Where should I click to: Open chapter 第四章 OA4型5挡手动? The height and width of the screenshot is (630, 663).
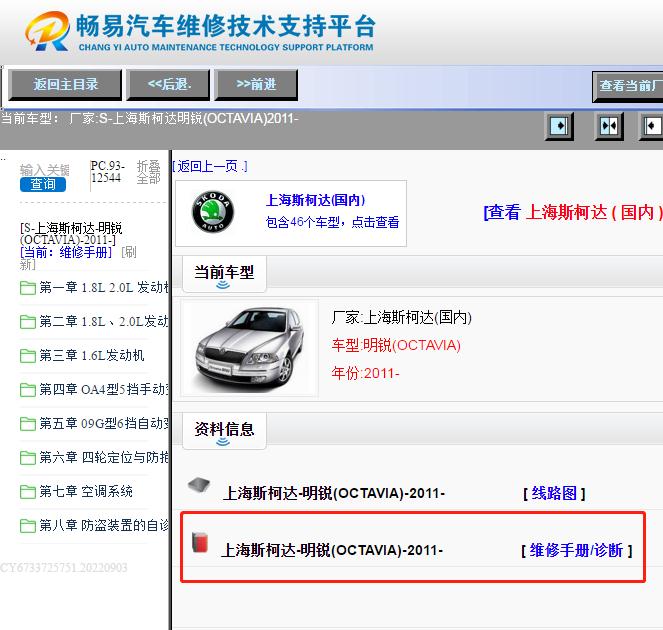point(104,389)
